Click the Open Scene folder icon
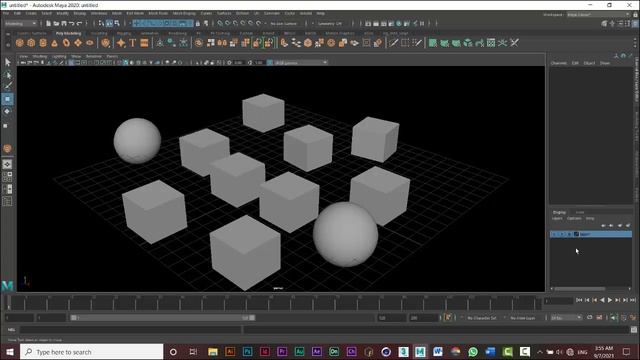The width and height of the screenshot is (640, 360). (56, 24)
